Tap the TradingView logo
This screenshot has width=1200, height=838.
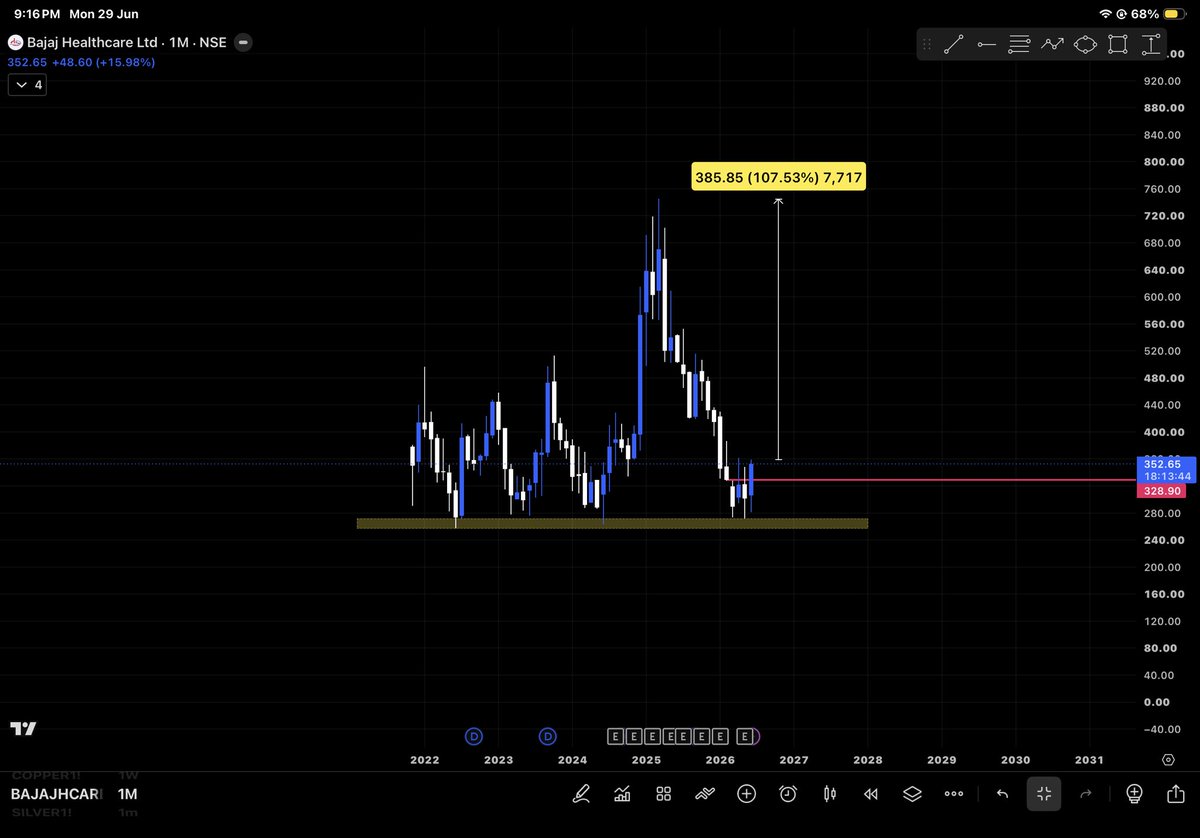pos(23,729)
